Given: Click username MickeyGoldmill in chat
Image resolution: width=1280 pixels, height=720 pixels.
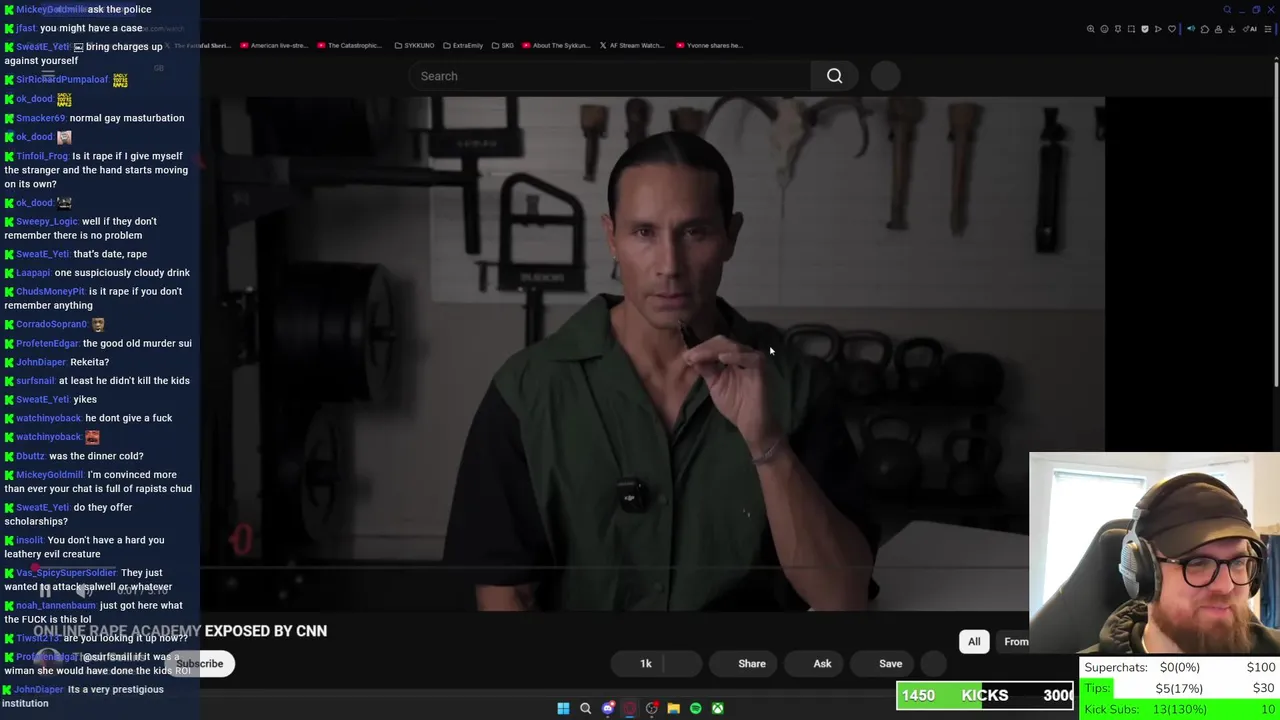Looking at the screenshot, I should (50, 475).
